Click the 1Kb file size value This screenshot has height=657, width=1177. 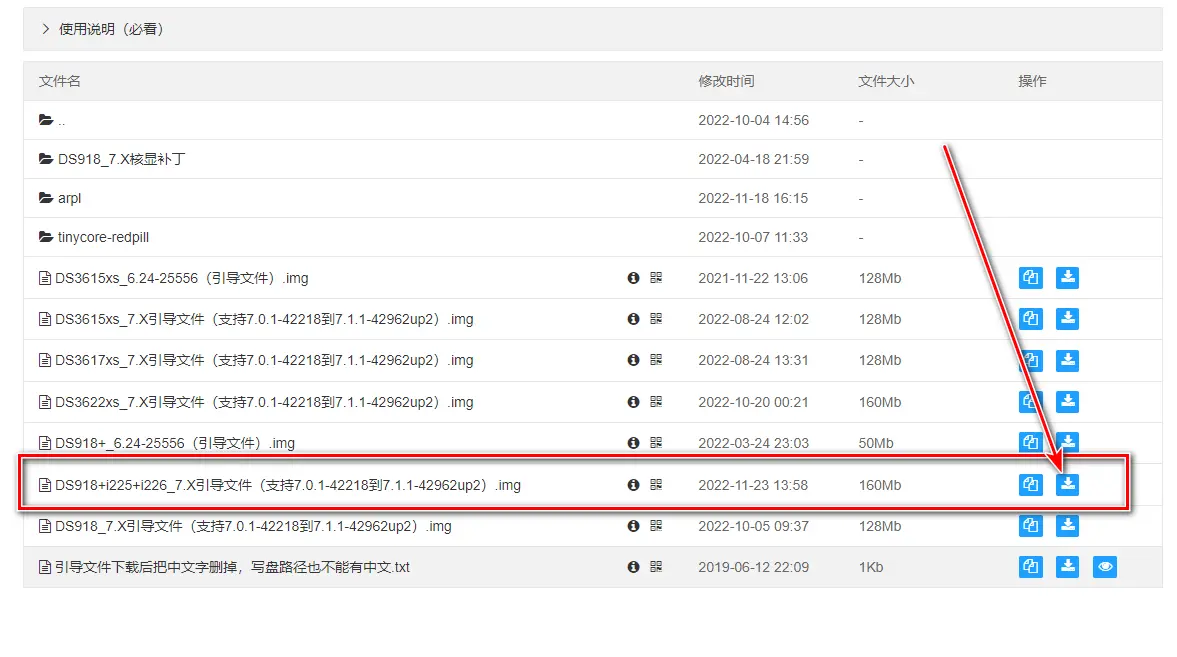871,568
